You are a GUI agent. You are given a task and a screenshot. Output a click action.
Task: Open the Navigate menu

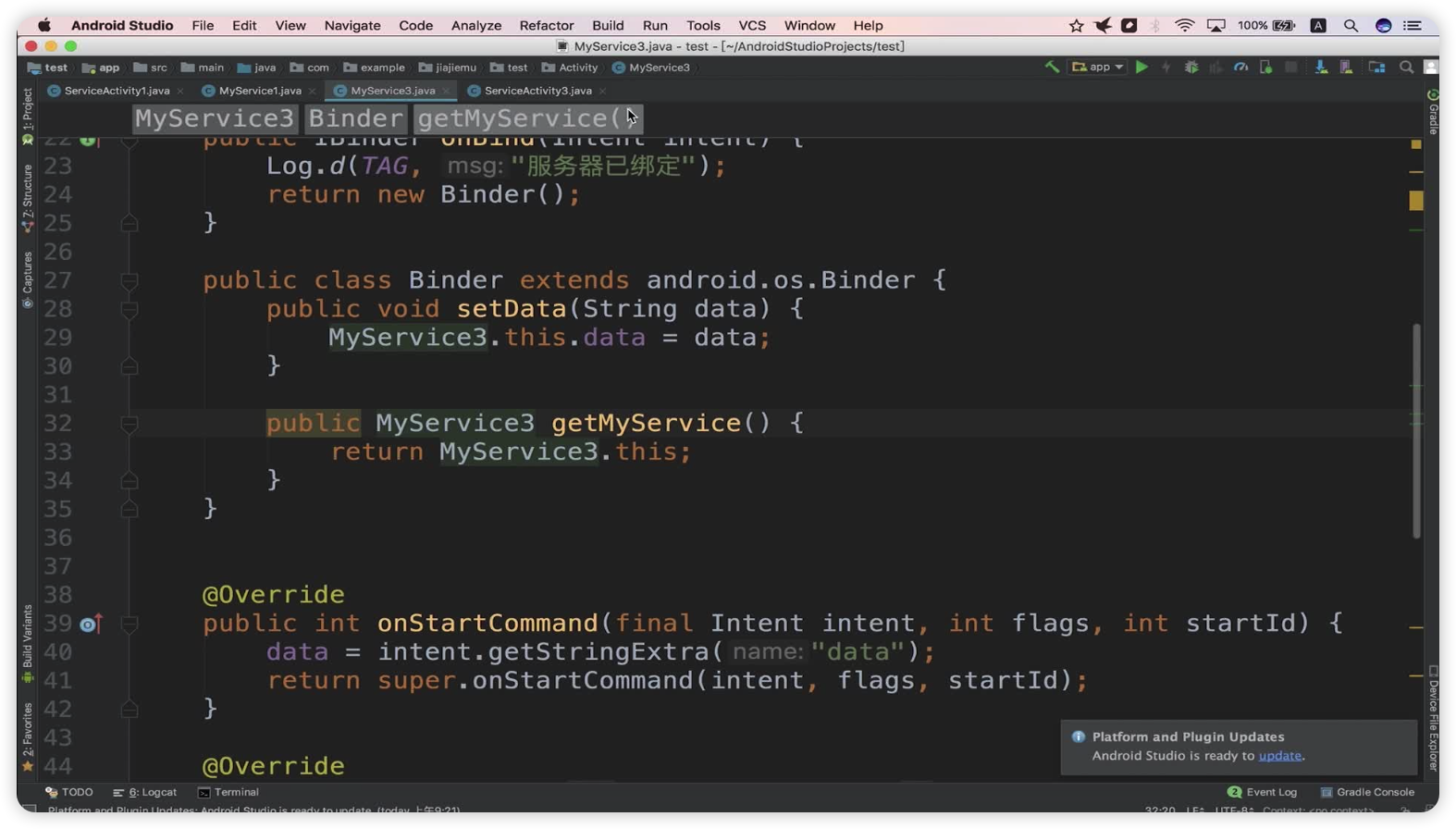tap(352, 25)
